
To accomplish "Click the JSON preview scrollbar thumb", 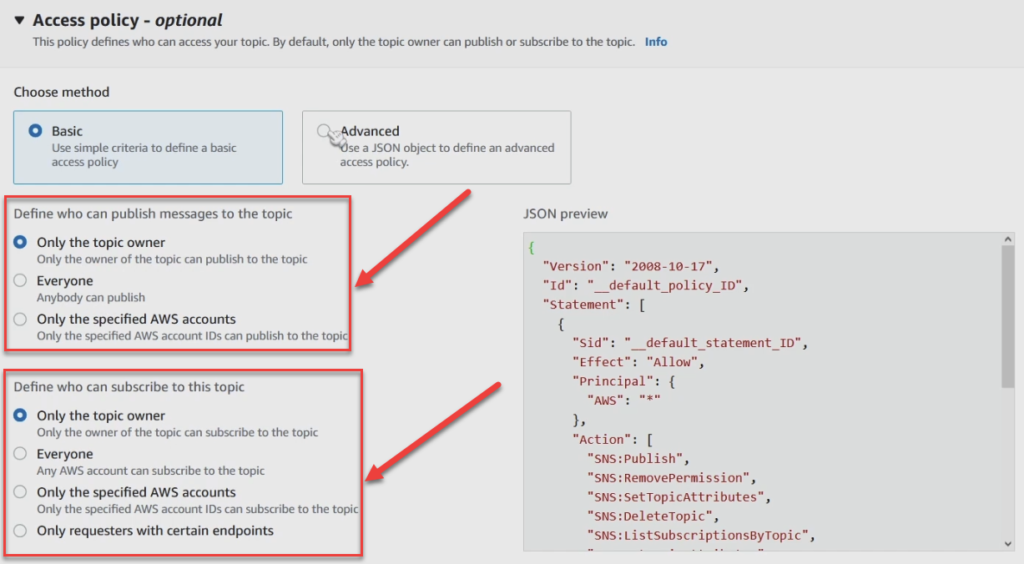I will [1007, 315].
